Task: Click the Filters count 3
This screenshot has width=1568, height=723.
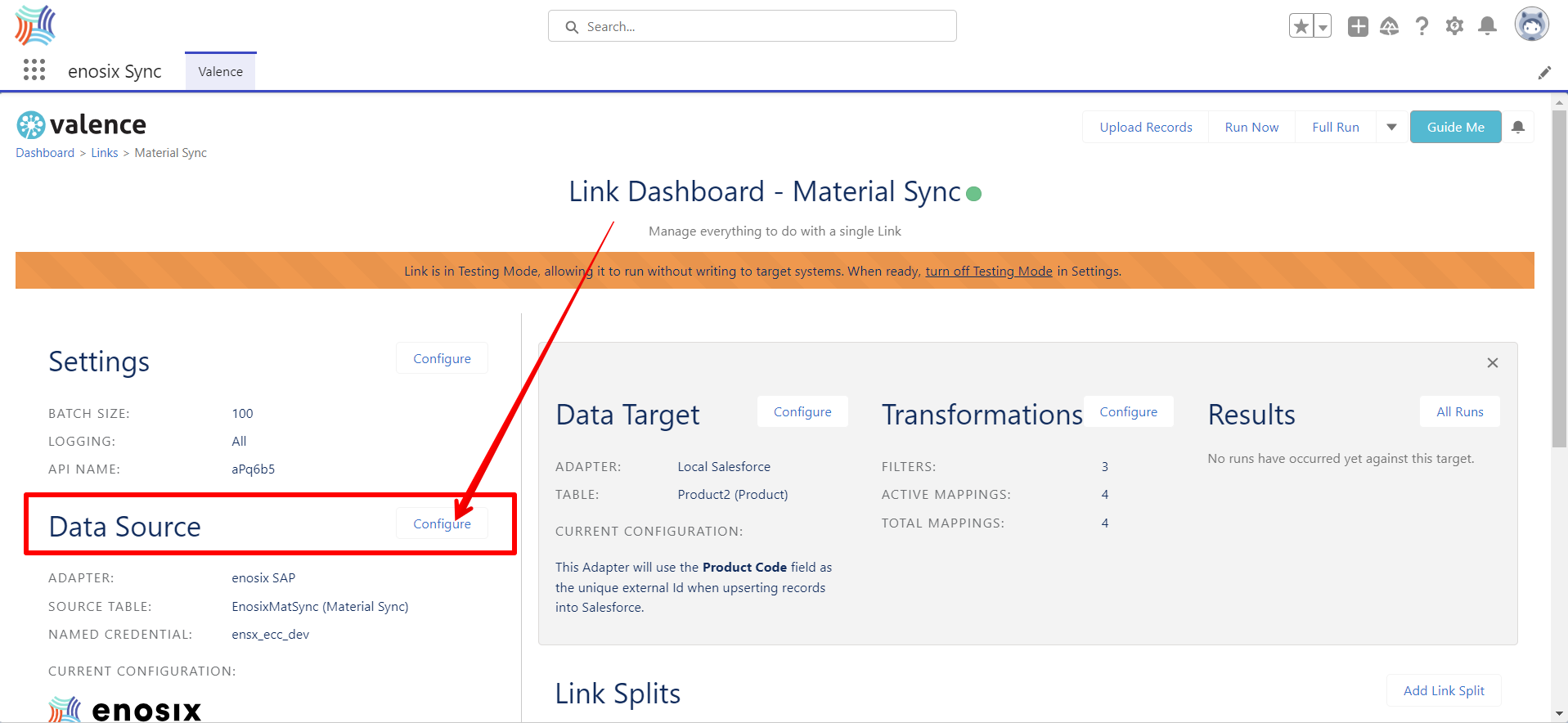Action: pos(1104,466)
